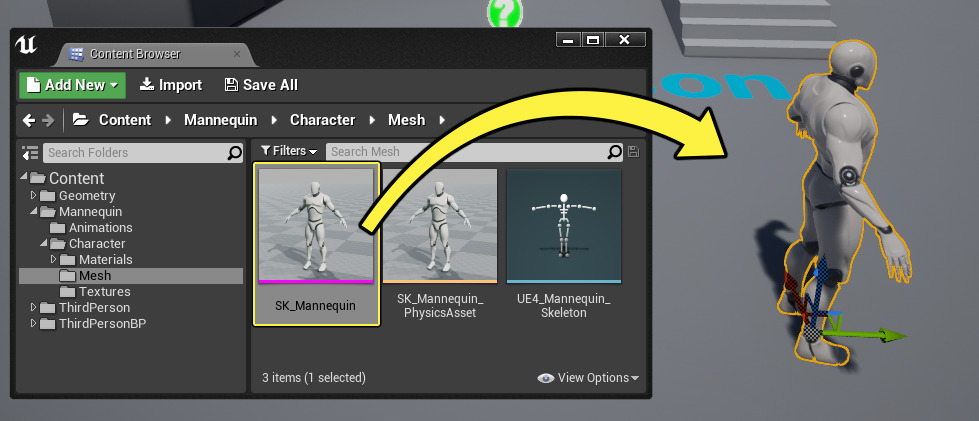Expand the Materials folder arrow
The image size is (979, 421).
tap(54, 259)
